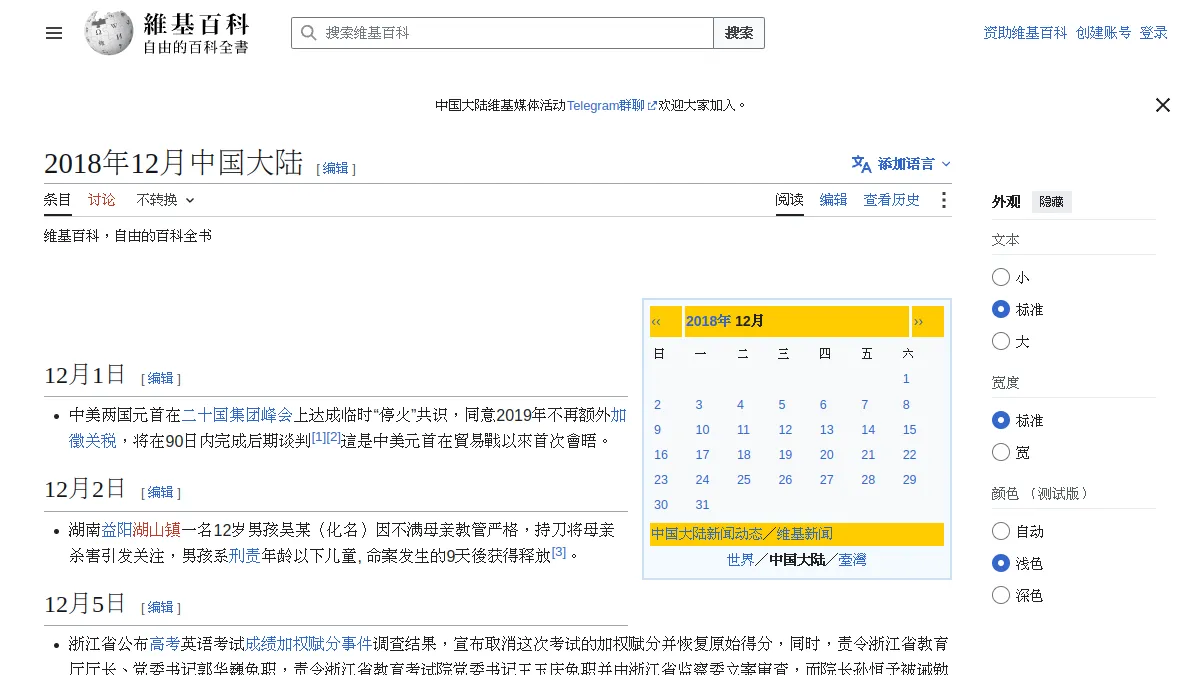This screenshot has height=675, width=1200.
Task: Open the hamburger main menu icon
Action: tap(54, 33)
